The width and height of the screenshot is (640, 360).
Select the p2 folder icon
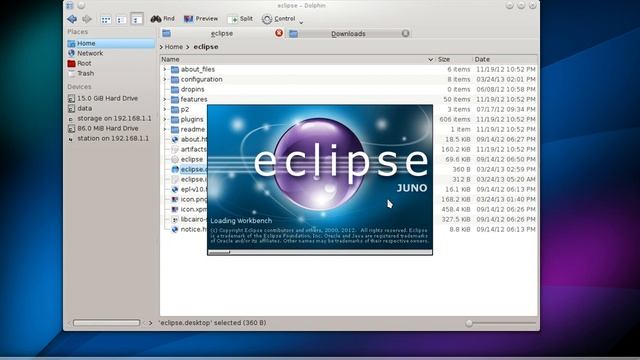(x=175, y=109)
